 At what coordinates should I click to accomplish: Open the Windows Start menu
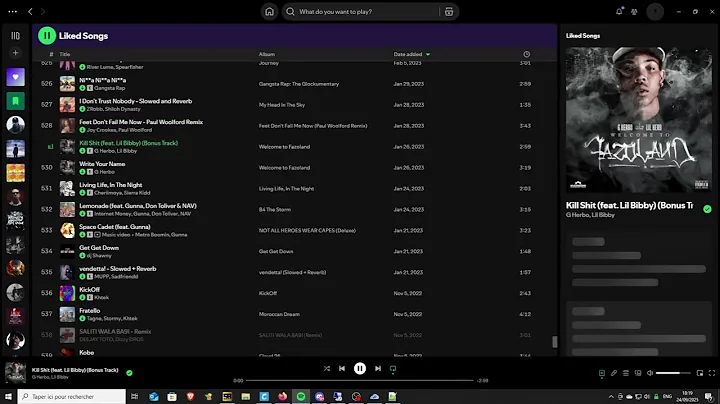pos(8,396)
